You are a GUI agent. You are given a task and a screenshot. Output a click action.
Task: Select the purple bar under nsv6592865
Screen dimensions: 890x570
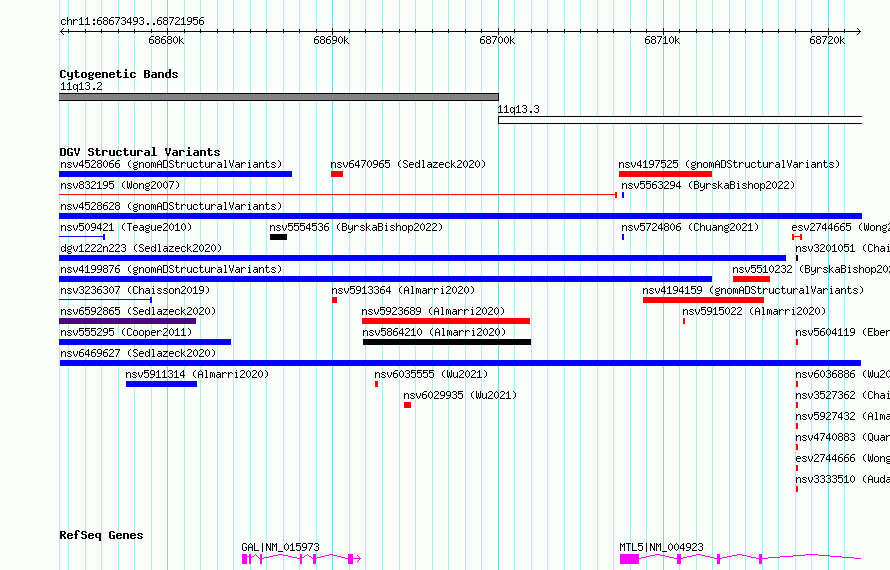128,321
